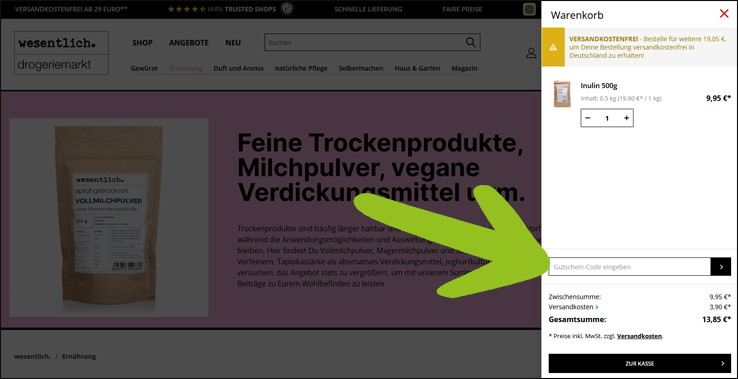
Task: Select the Magazin category
Action: tap(465, 68)
